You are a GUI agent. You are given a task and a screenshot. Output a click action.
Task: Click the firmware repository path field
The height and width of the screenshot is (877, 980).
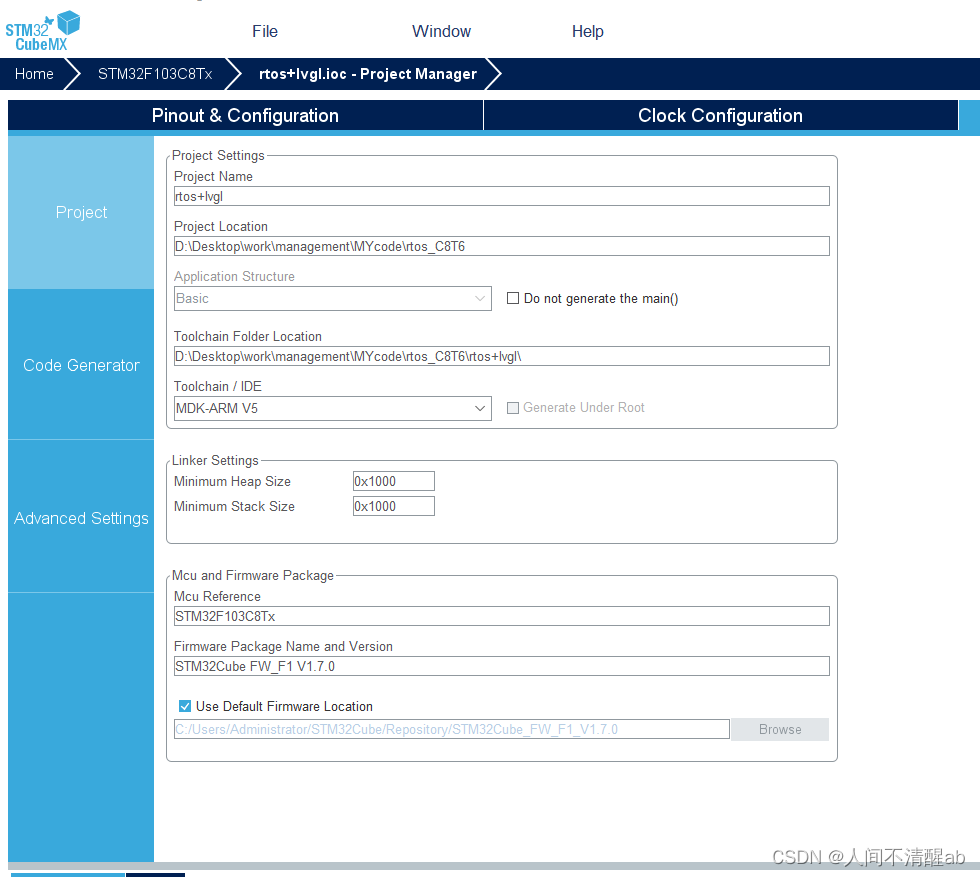(451, 729)
